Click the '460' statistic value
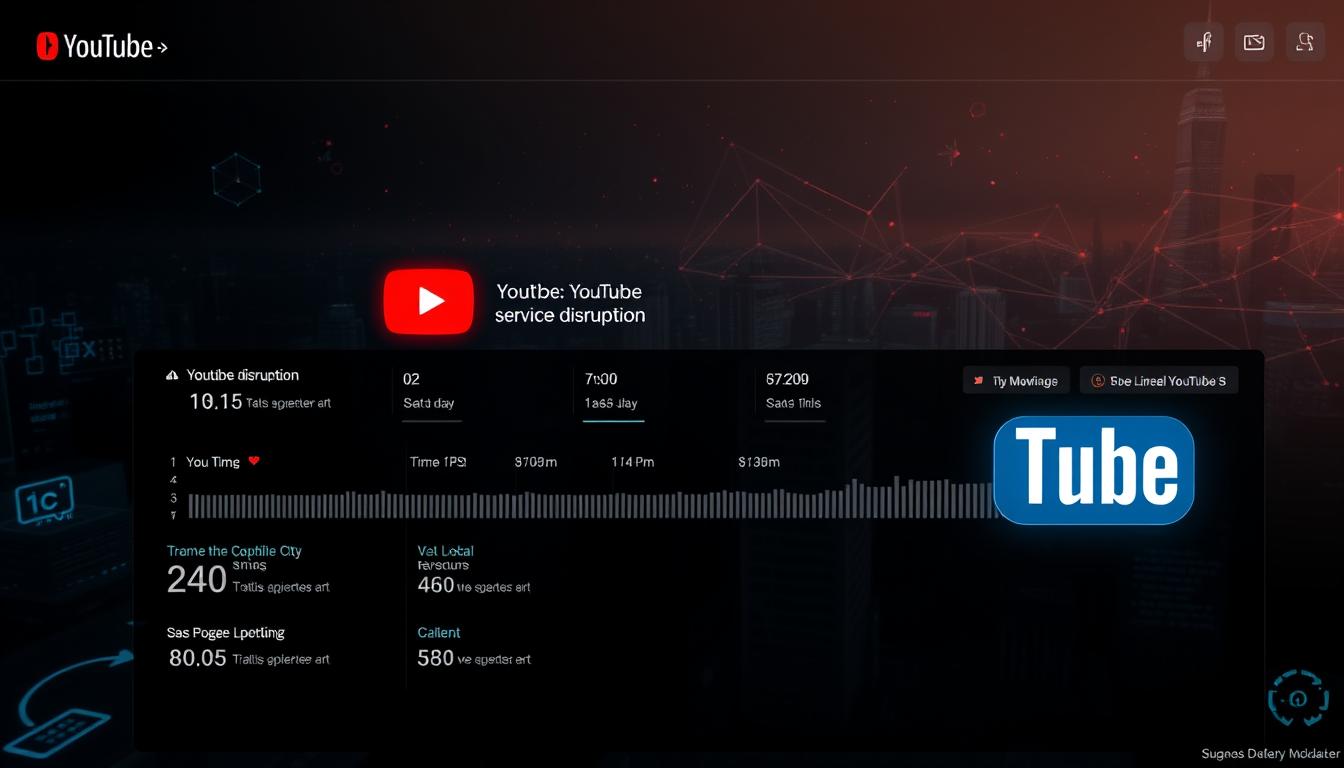 pyautogui.click(x=436, y=585)
